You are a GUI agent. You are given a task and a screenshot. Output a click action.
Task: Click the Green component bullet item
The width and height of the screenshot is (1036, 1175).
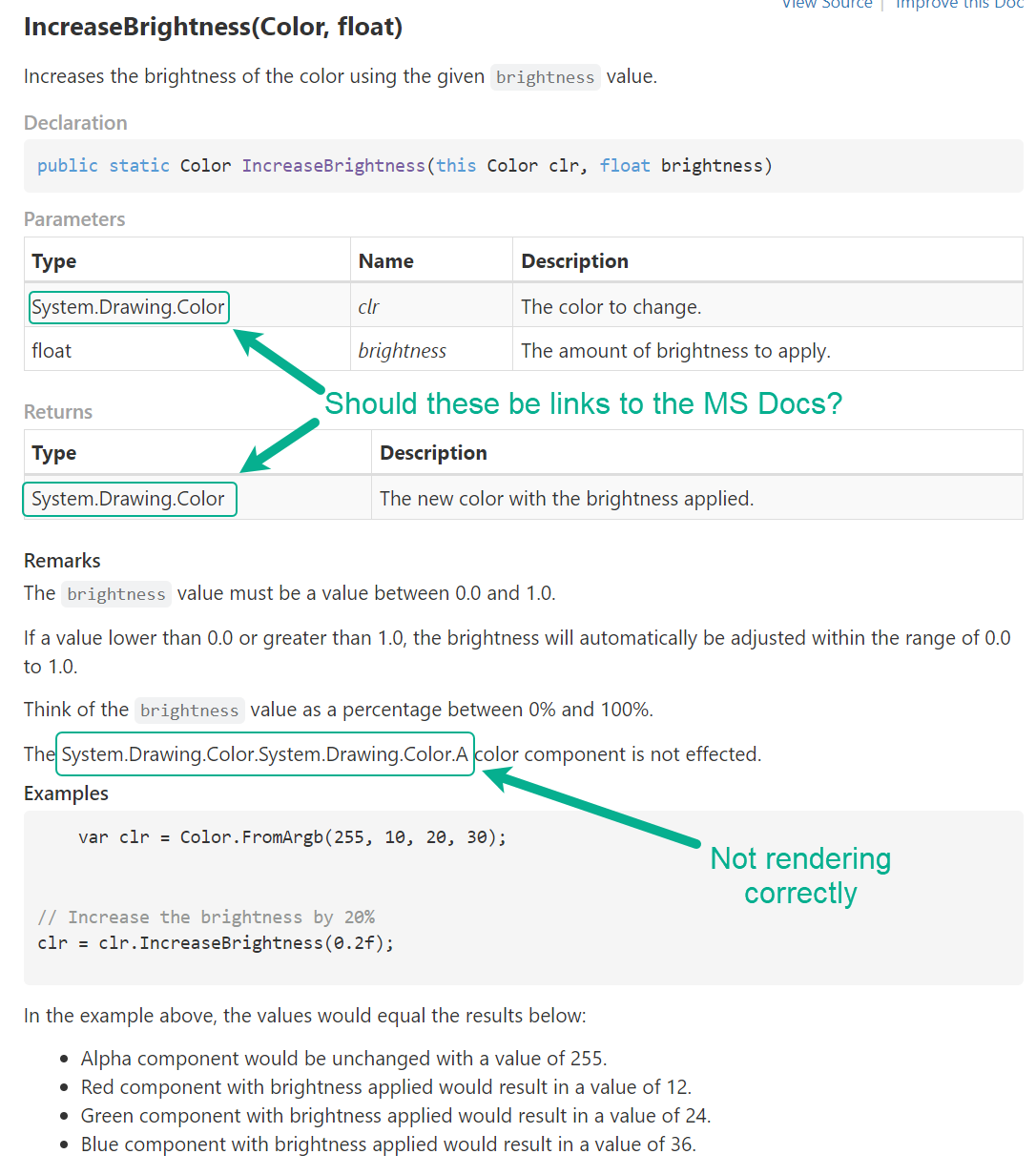[x=396, y=1116]
